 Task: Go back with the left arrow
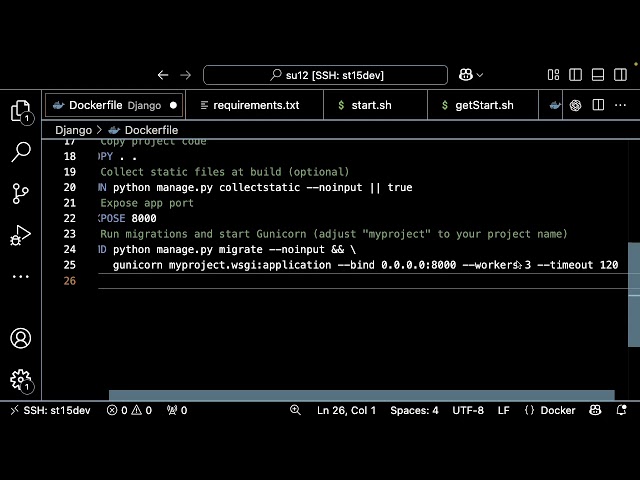163,75
